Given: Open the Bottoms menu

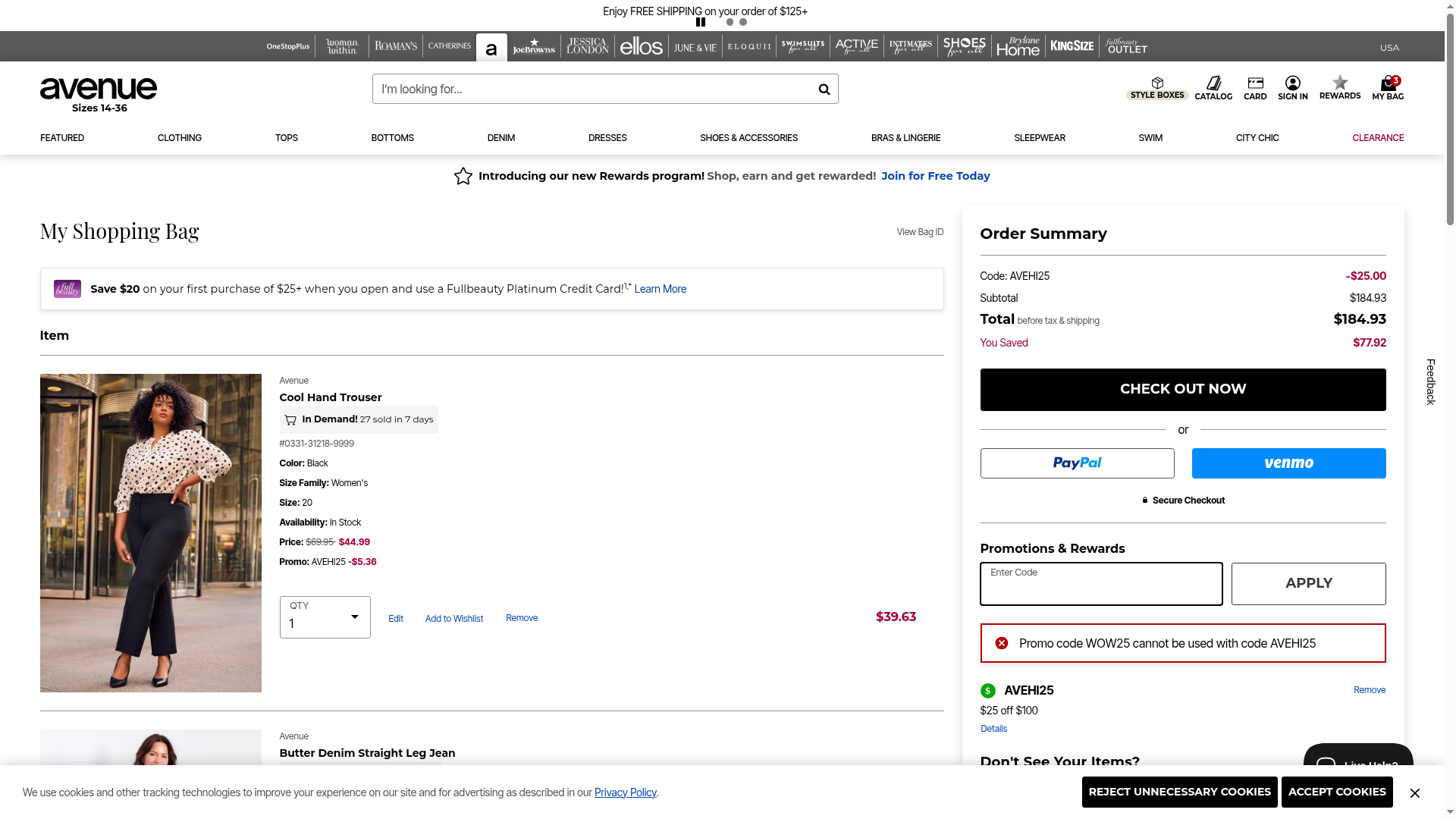Looking at the screenshot, I should 393,138.
